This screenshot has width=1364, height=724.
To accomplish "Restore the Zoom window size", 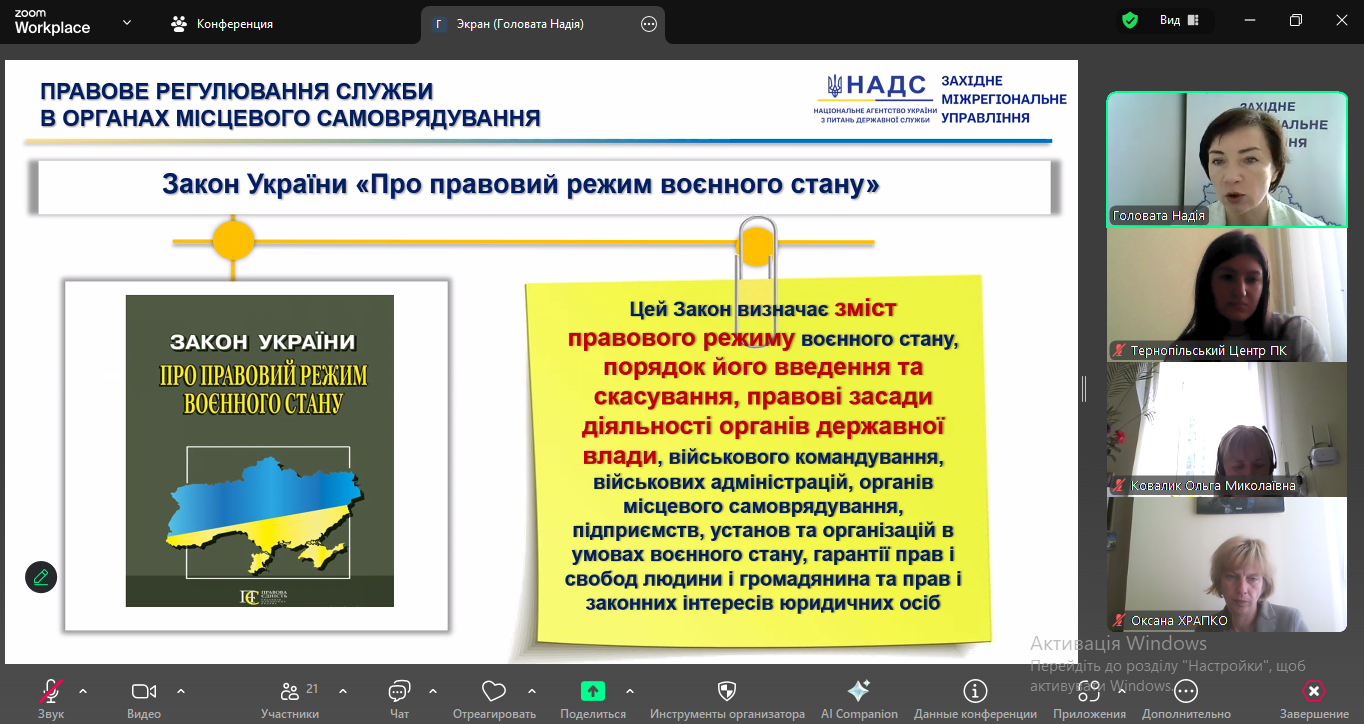I will click(1296, 21).
